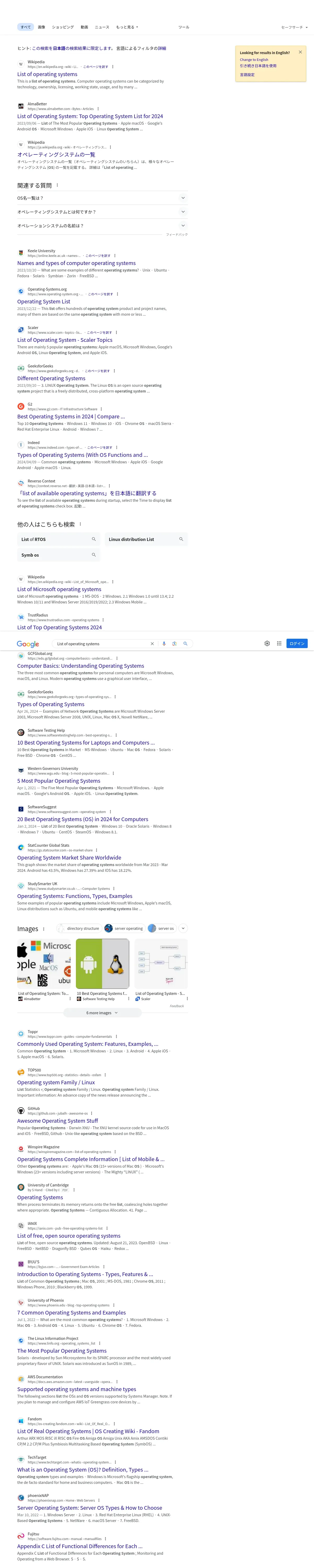Select the 'server os' image filter chip

(x=161, y=928)
